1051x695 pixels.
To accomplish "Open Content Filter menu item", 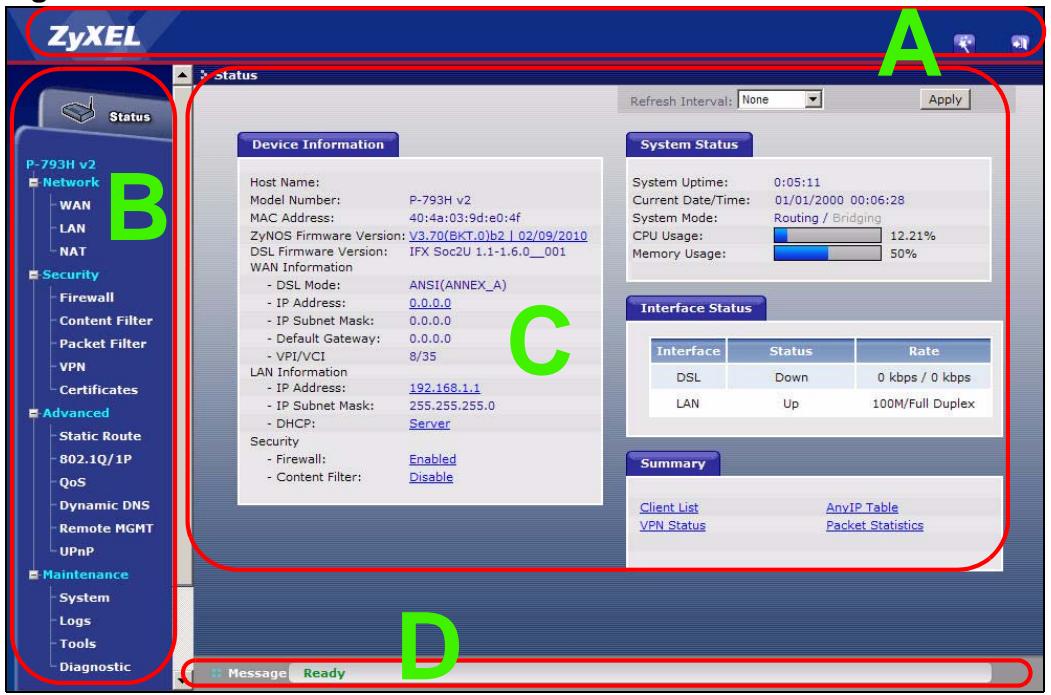I will pyautogui.click(x=106, y=321).
